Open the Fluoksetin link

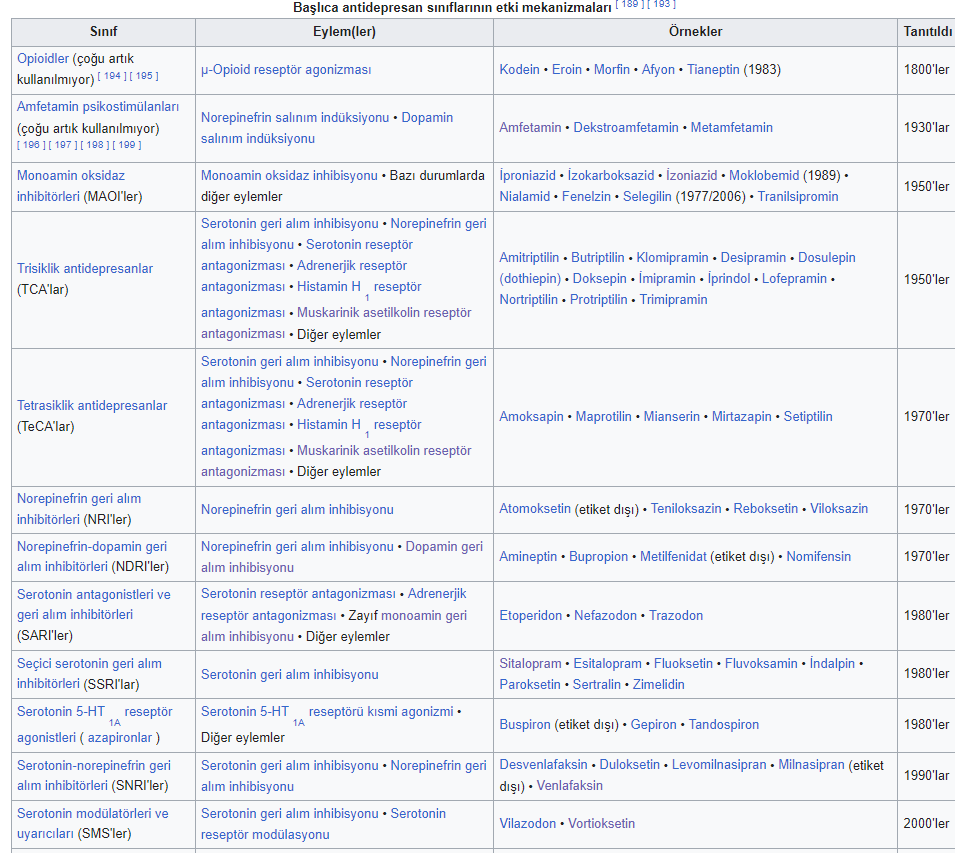[683, 664]
